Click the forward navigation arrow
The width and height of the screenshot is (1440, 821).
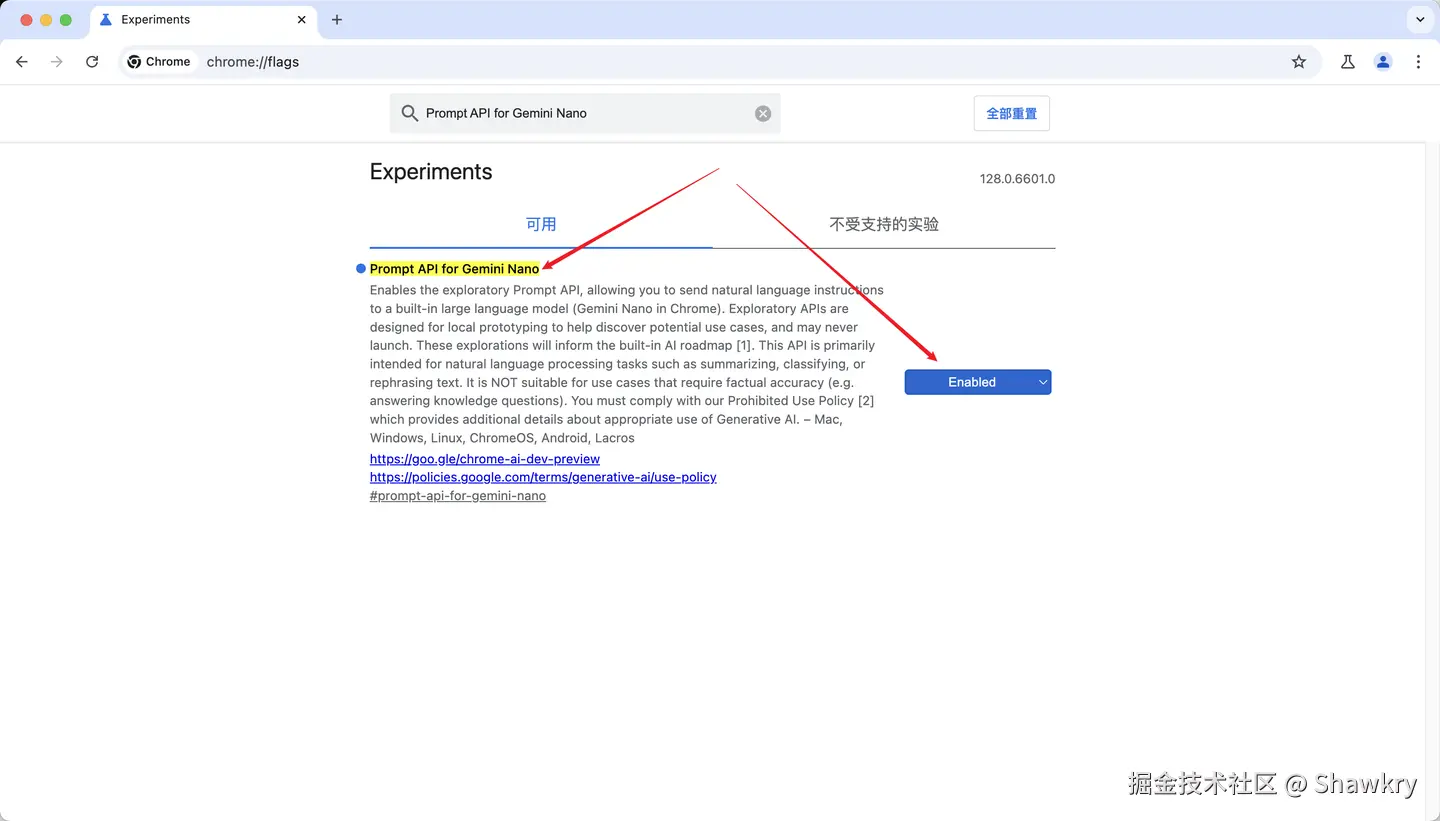[x=57, y=62]
